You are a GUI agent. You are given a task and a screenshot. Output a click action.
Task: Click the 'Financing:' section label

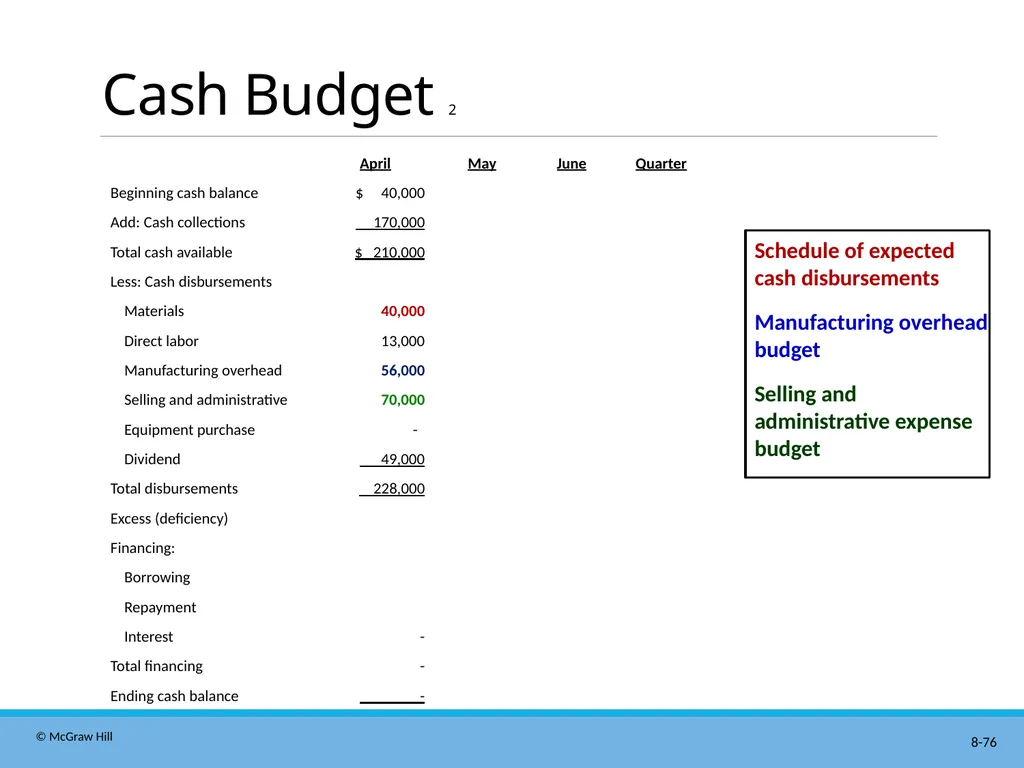[x=142, y=548]
